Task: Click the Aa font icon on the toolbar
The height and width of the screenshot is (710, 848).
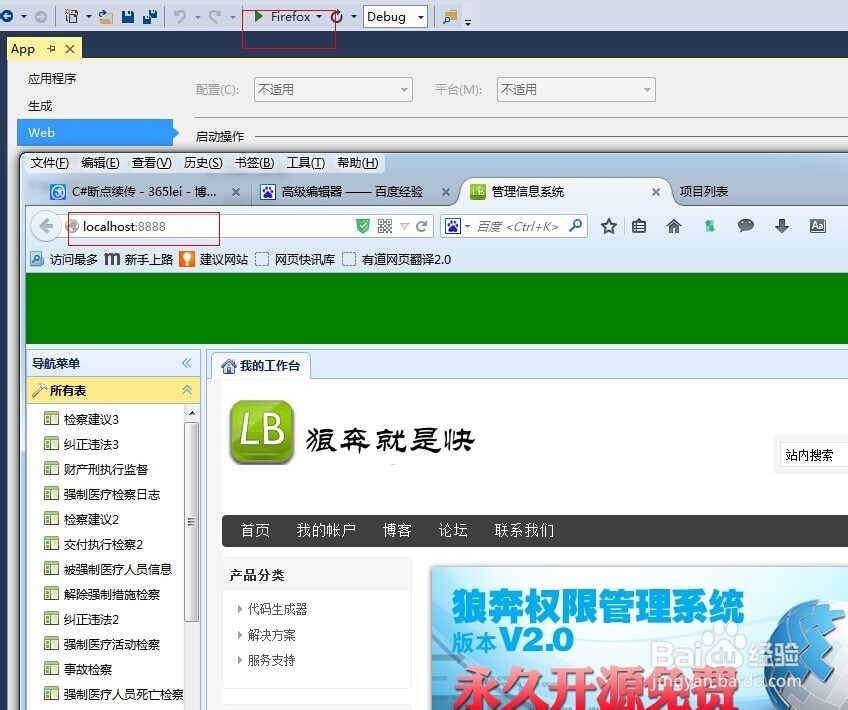Action: pyautogui.click(x=818, y=227)
